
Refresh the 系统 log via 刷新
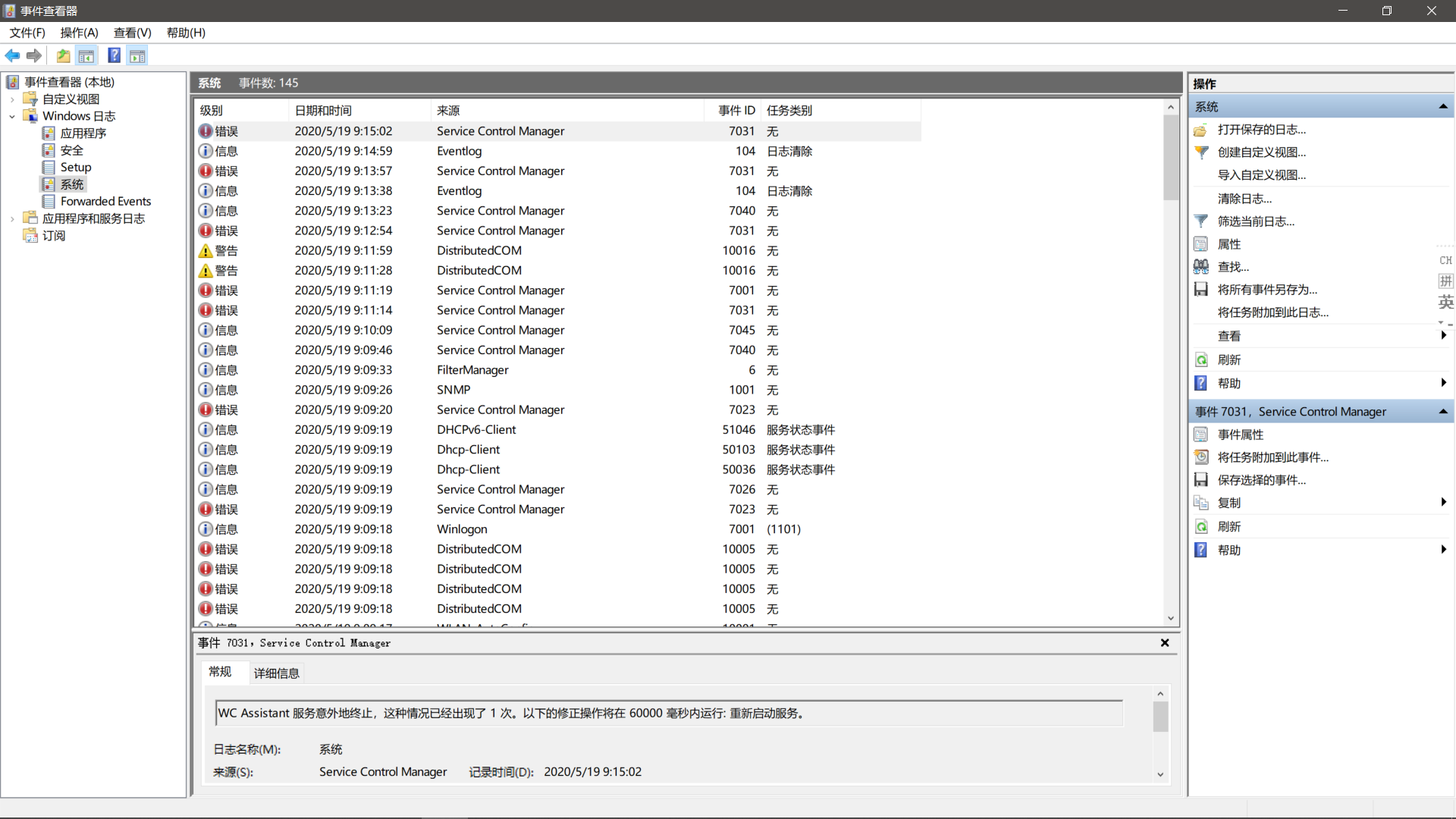[x=1229, y=359]
